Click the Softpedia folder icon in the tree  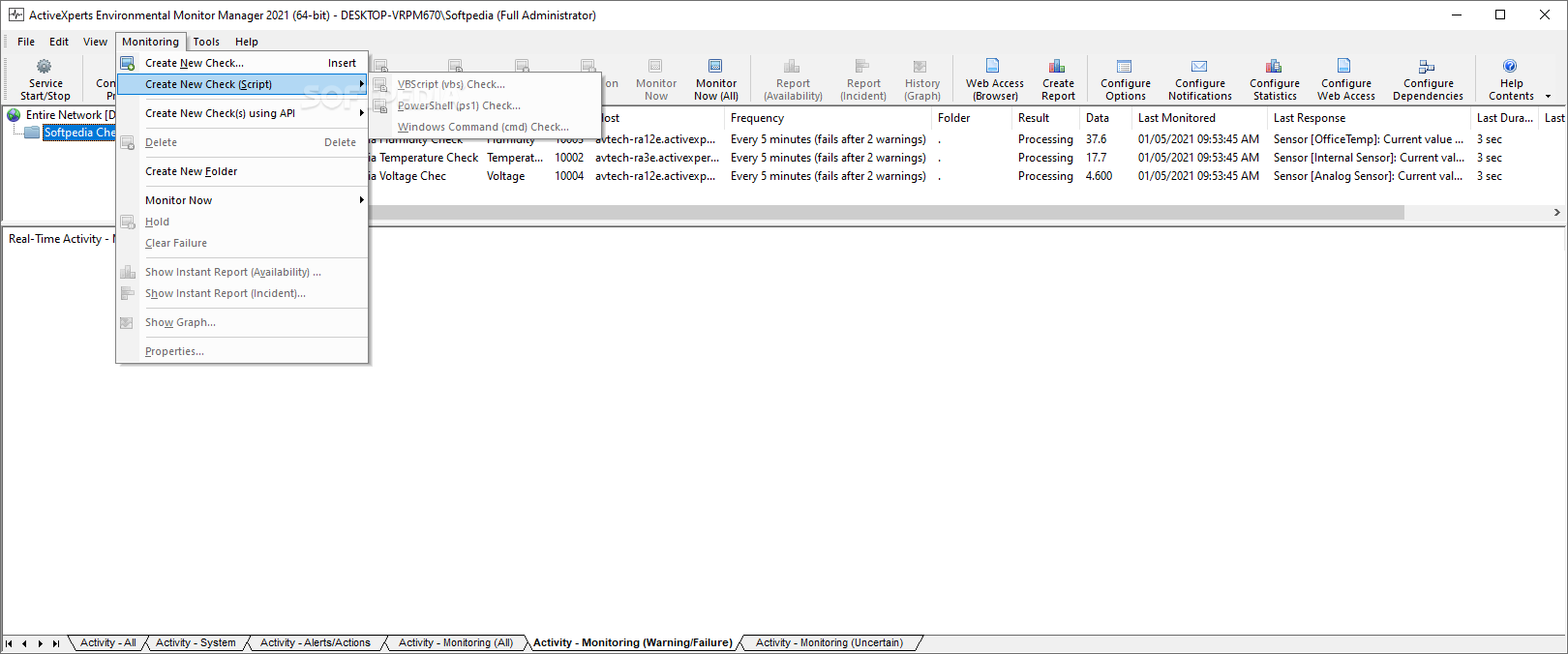pyautogui.click(x=32, y=133)
